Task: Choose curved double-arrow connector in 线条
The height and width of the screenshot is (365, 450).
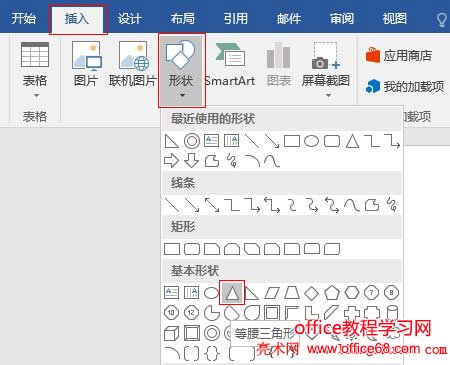Action: [x=332, y=205]
